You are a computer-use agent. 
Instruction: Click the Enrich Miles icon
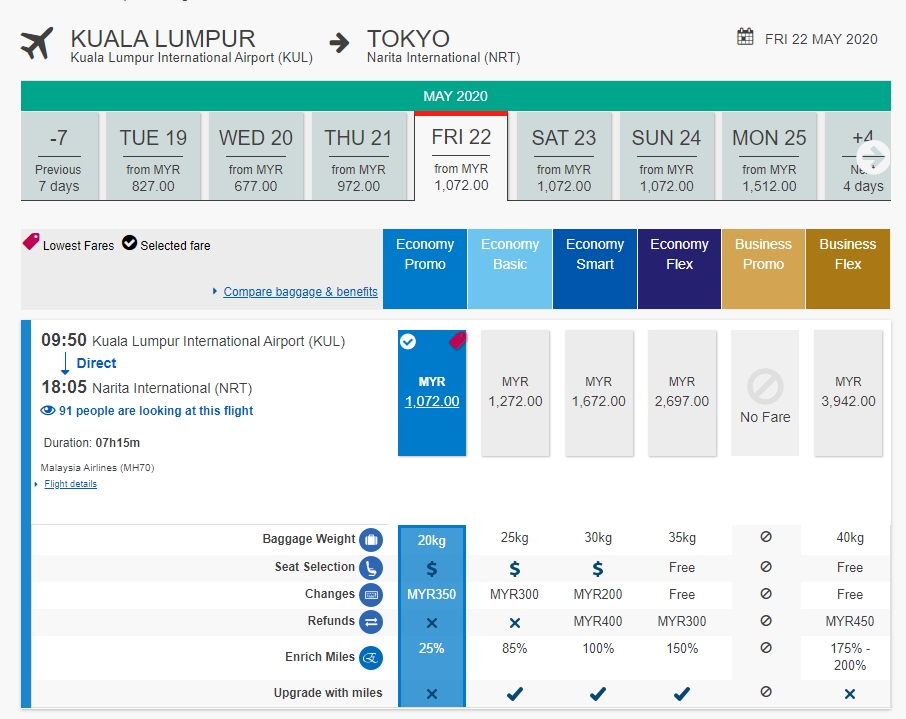[x=370, y=658]
